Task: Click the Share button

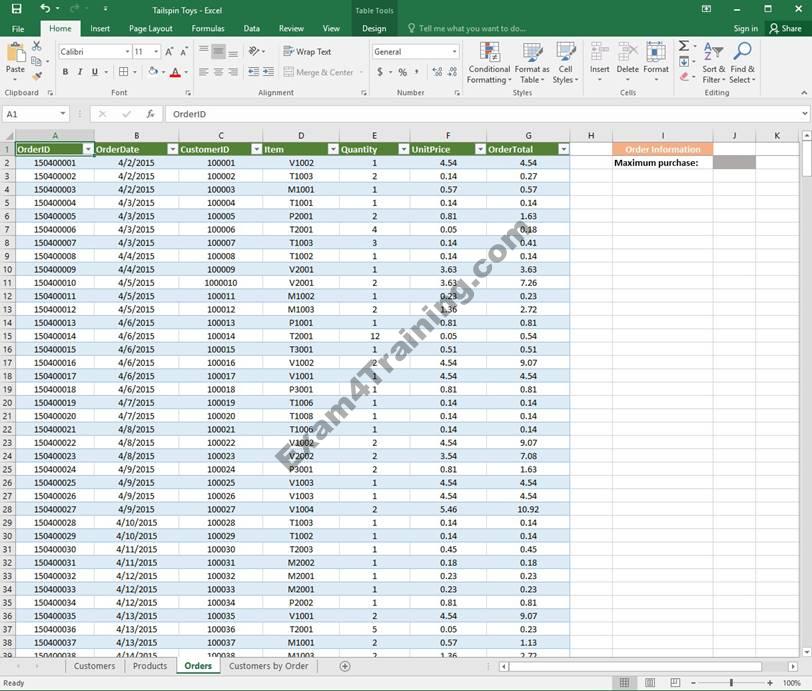Action: tap(785, 28)
